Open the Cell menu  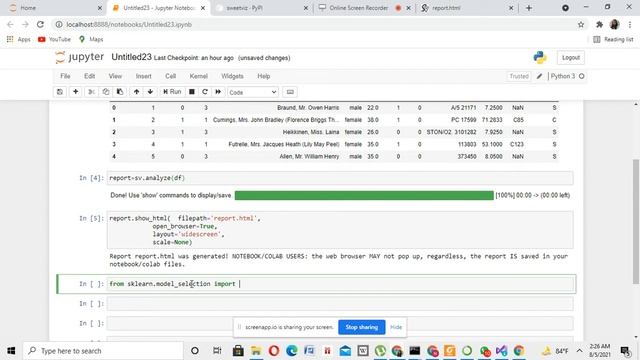coord(171,76)
